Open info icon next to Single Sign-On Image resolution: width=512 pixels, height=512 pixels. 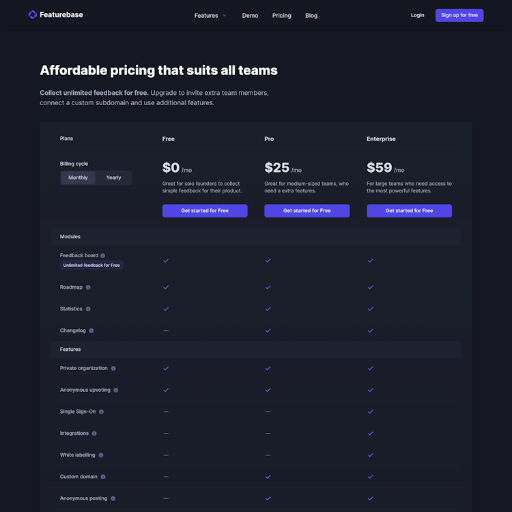coord(101,412)
